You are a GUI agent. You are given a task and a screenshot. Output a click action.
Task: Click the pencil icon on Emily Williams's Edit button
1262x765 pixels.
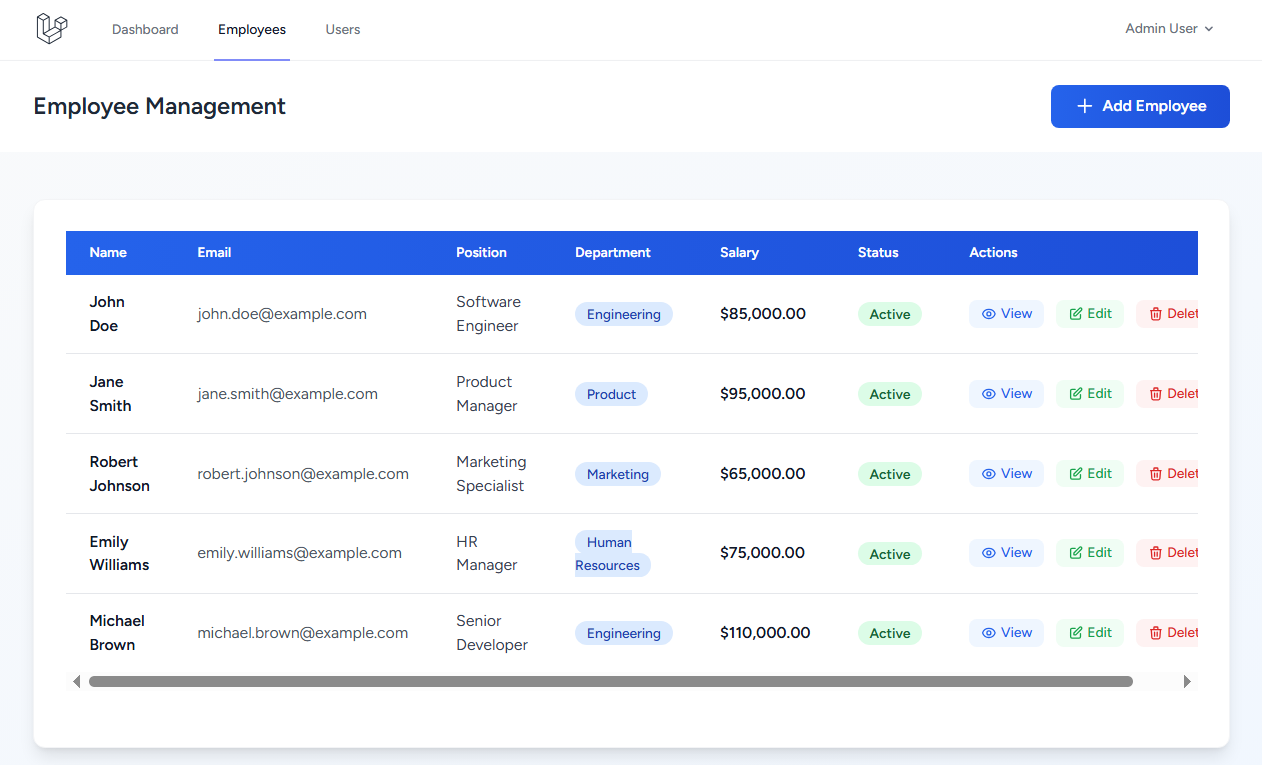point(1077,552)
